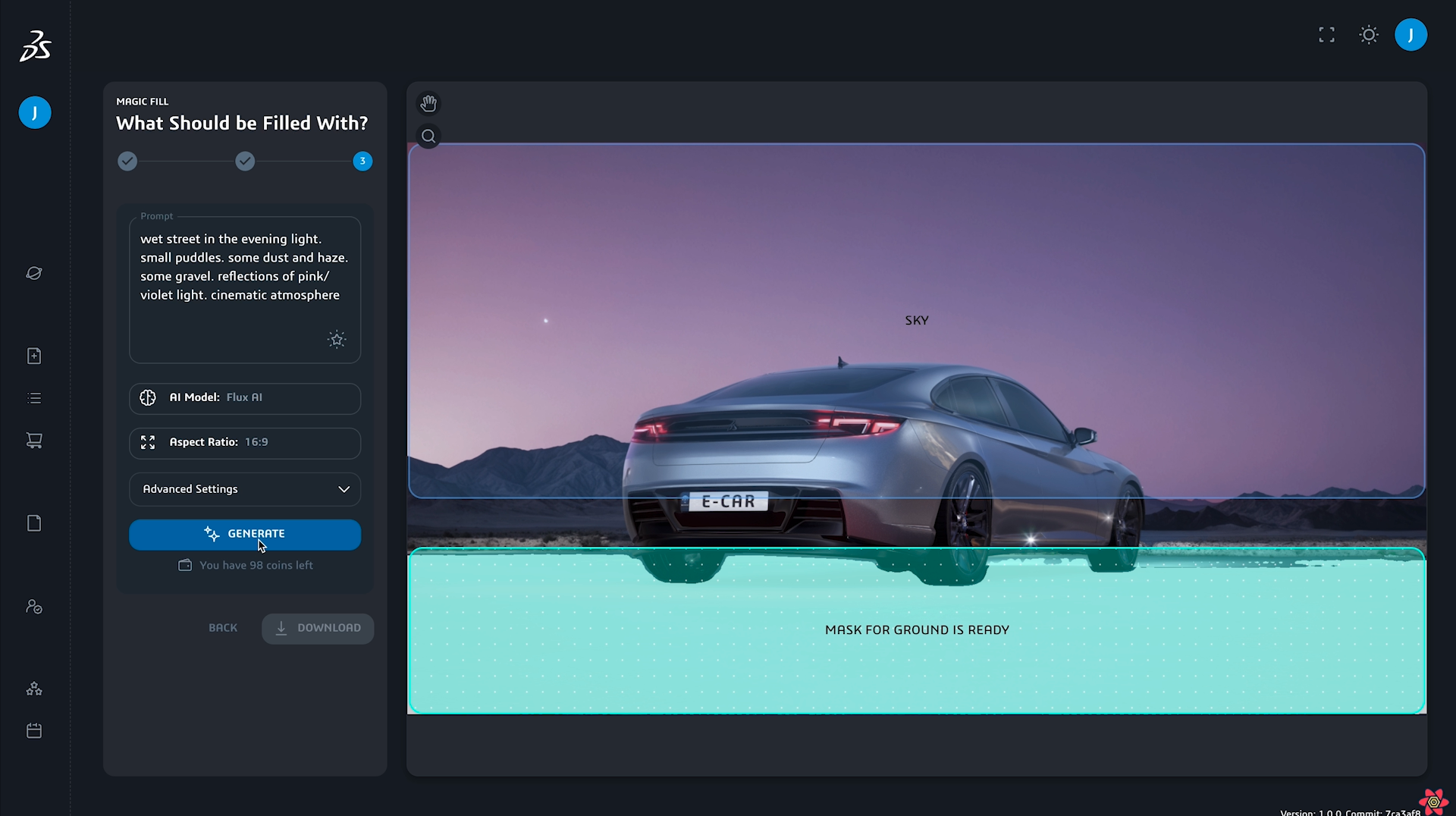Image resolution: width=1456 pixels, height=816 pixels.
Task: Open the calendar icon in sidebar
Action: click(34, 730)
